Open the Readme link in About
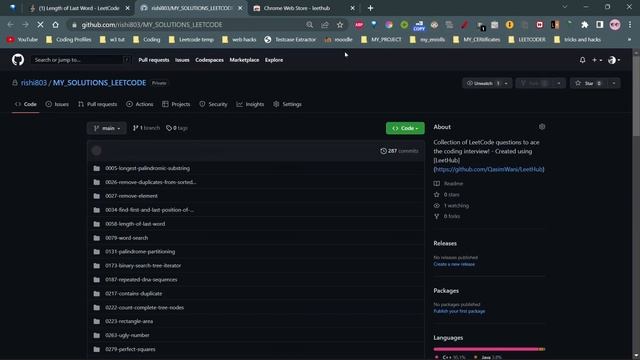Image resolution: width=640 pixels, height=360 pixels. (x=448, y=184)
